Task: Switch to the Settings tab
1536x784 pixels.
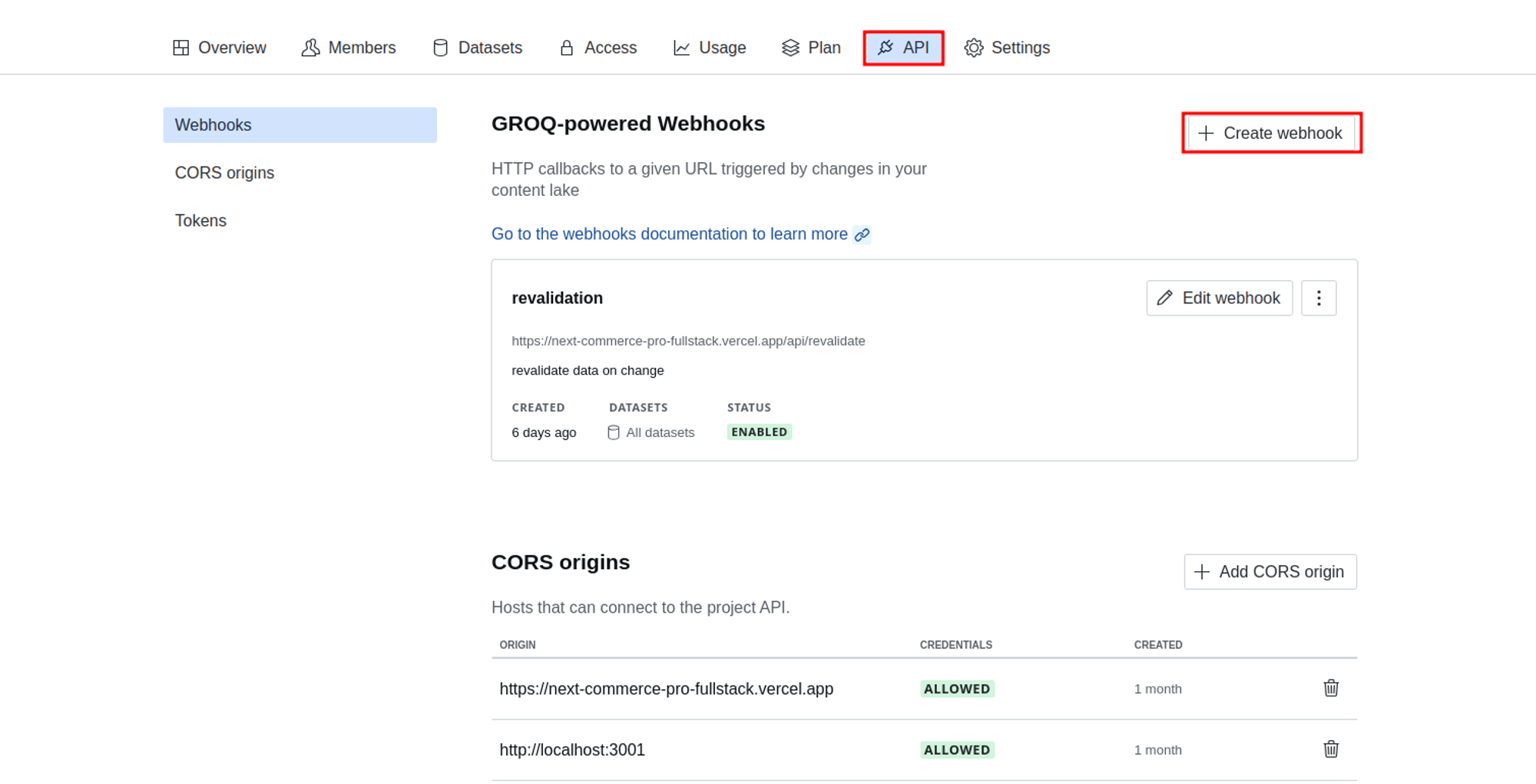Action: coord(1006,48)
